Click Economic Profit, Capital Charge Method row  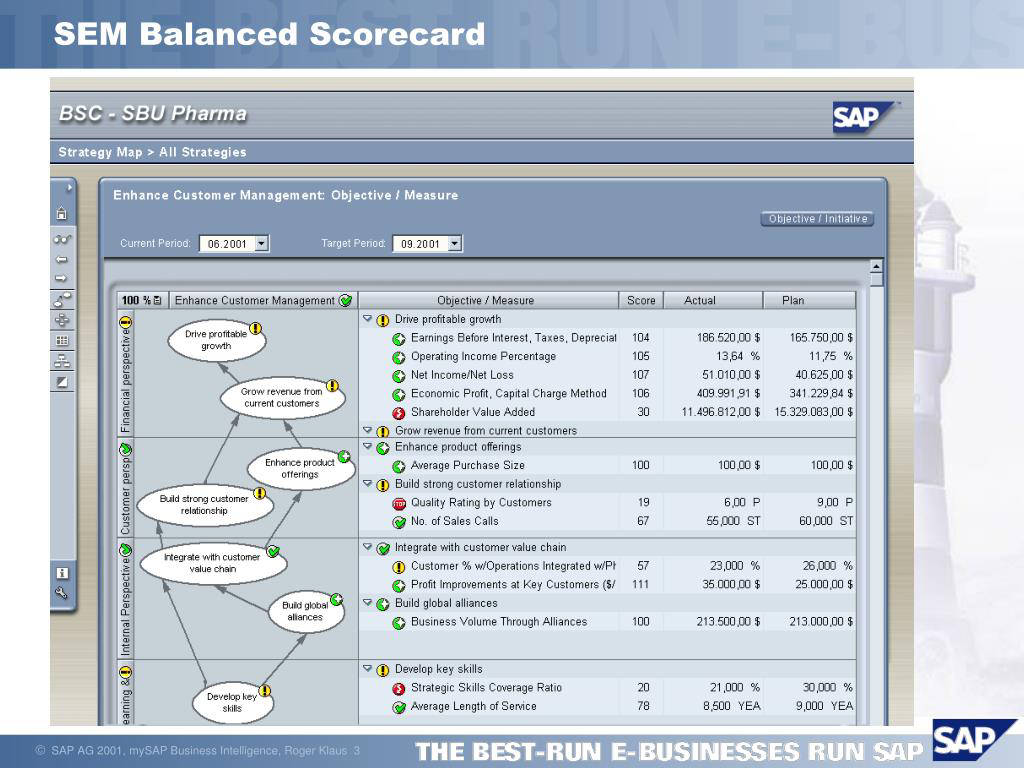[607, 394]
